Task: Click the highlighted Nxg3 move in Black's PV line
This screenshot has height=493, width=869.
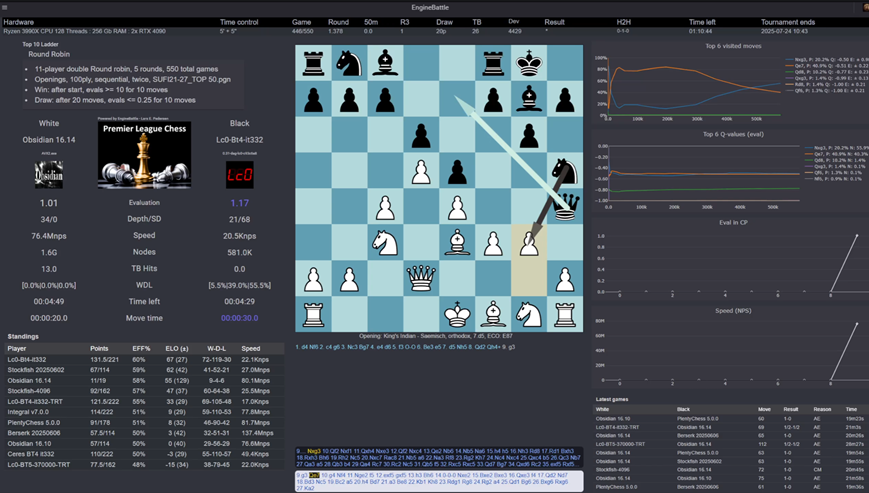Action: tap(314, 451)
